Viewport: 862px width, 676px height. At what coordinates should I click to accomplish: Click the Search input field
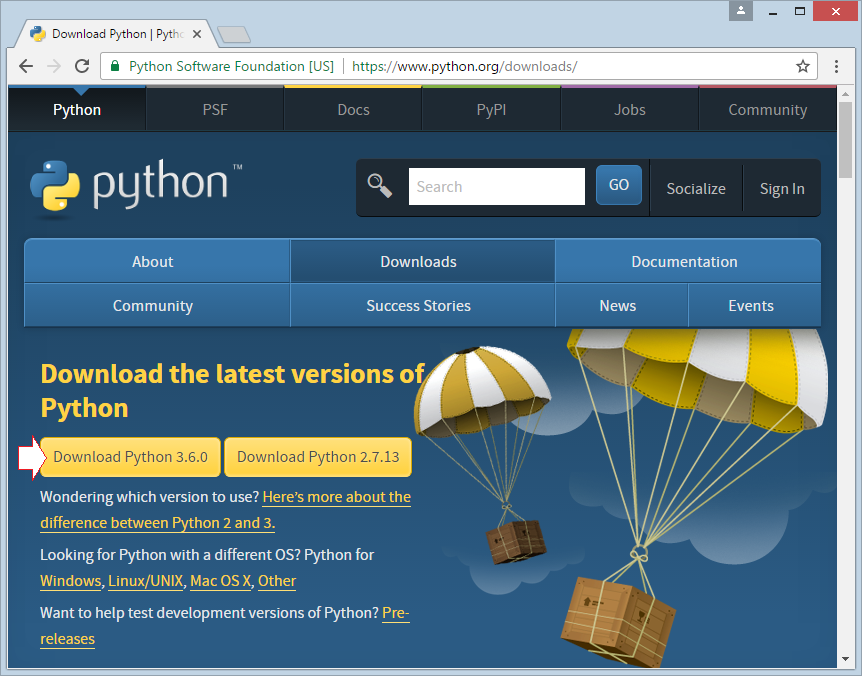[x=496, y=186]
